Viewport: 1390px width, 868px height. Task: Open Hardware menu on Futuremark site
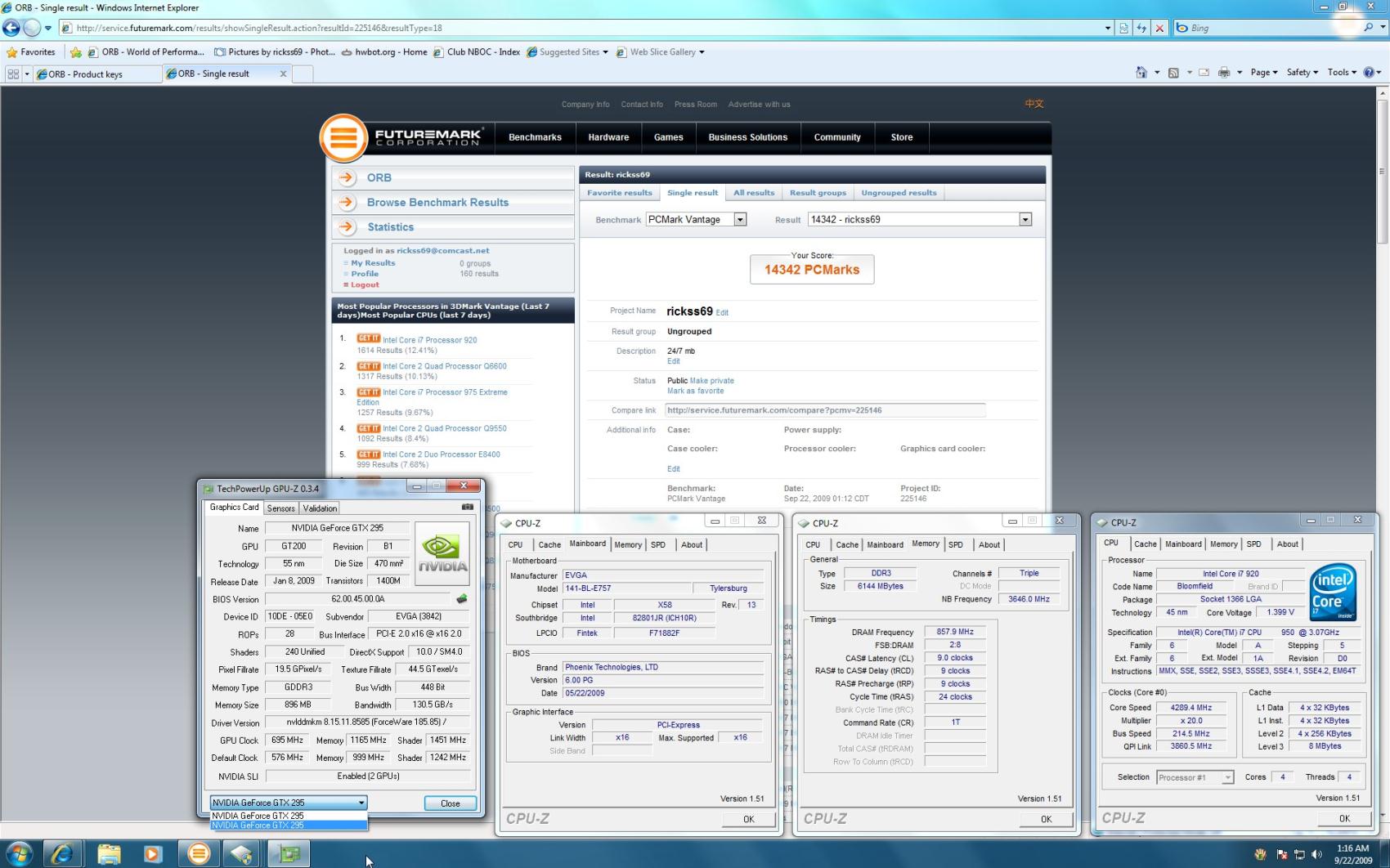pos(608,137)
